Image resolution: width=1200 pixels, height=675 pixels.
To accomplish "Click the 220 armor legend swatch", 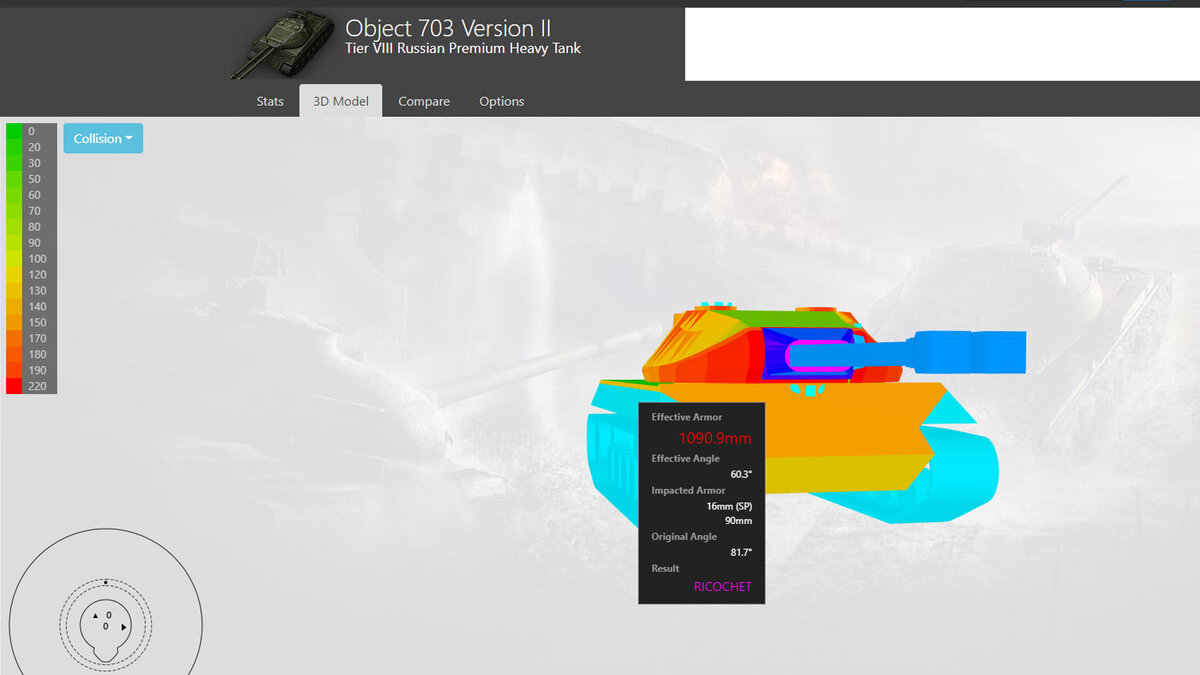I will tap(14, 386).
